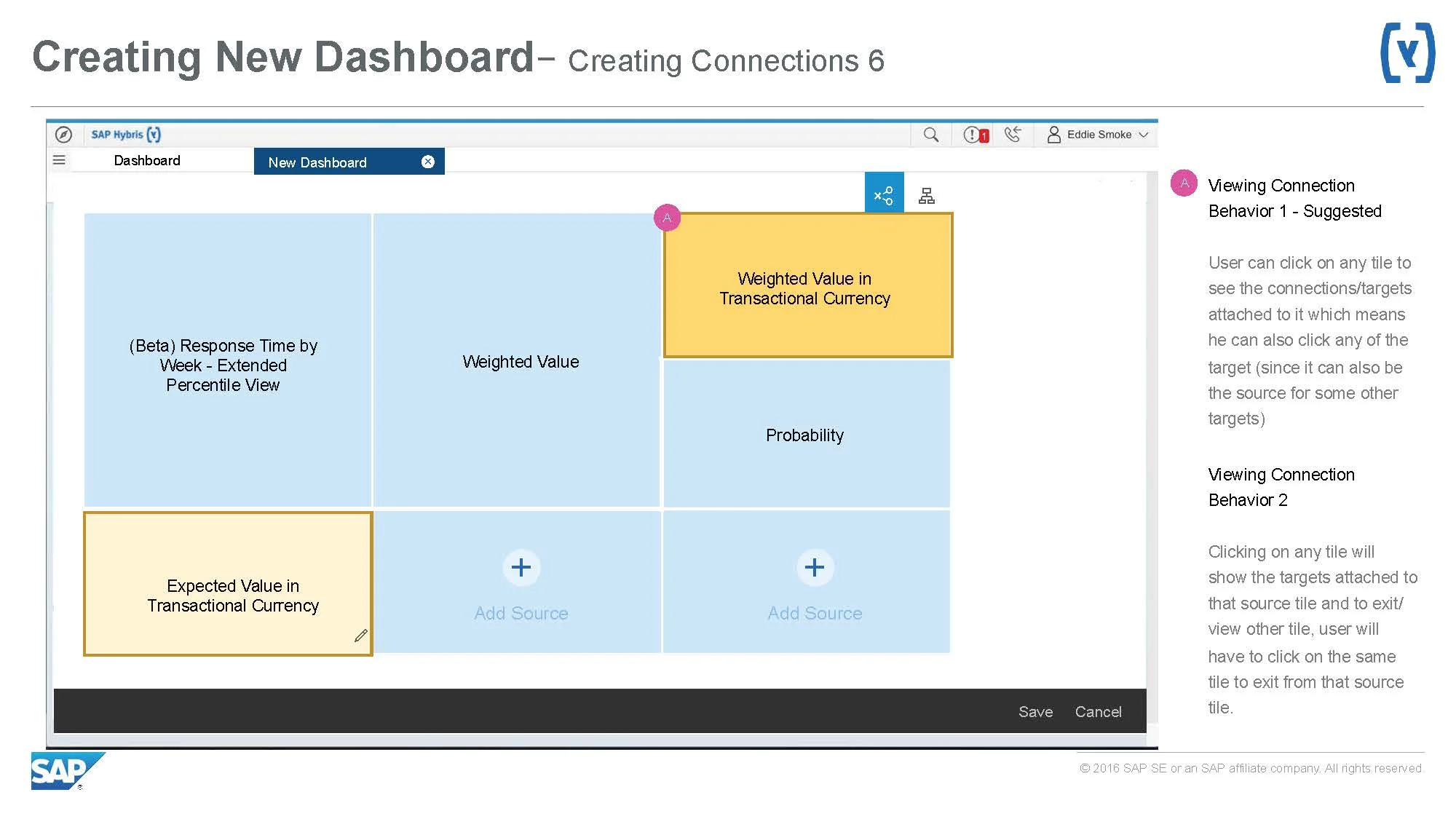Click the incoming call phone icon
This screenshot has height=819, width=1456.
click(1013, 134)
